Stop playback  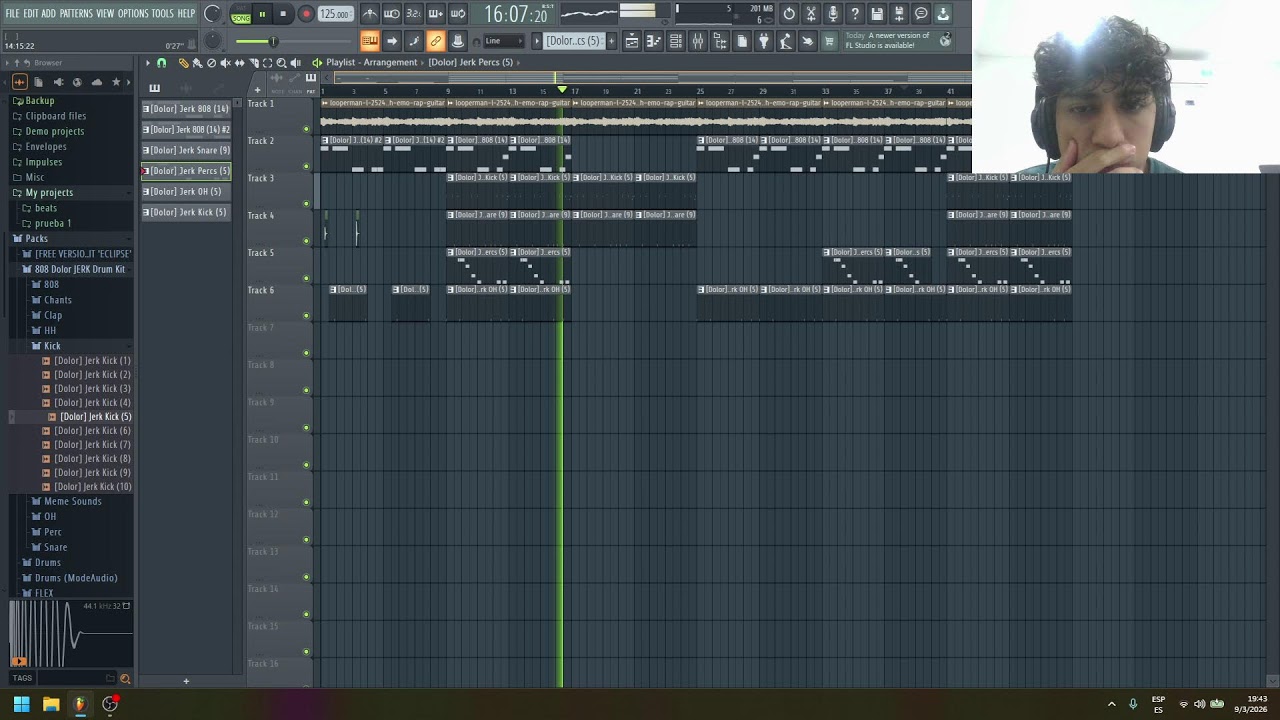pyautogui.click(x=283, y=14)
